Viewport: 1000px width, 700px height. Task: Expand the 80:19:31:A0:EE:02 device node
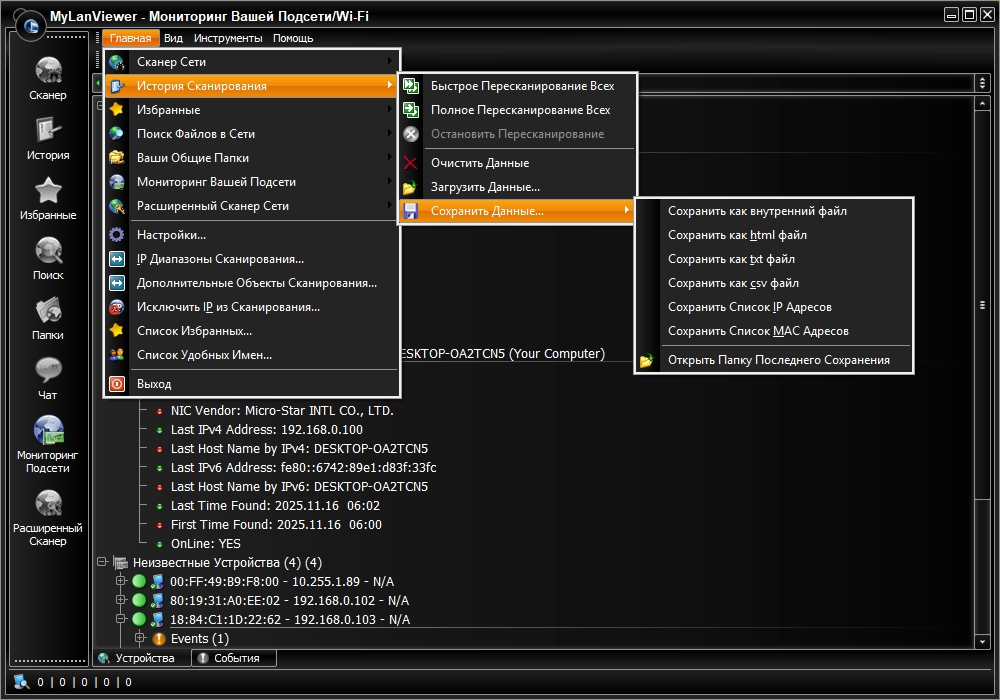[x=121, y=599]
